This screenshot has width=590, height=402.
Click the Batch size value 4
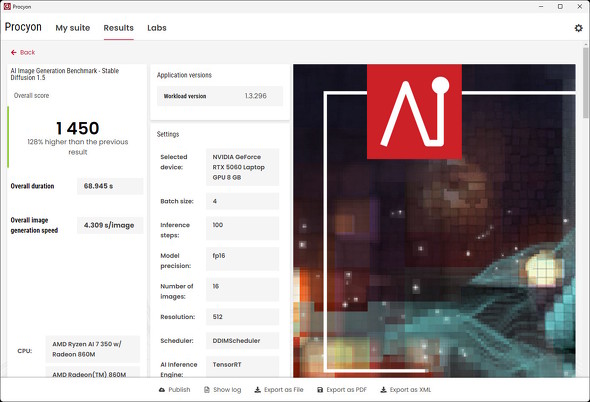(x=242, y=201)
